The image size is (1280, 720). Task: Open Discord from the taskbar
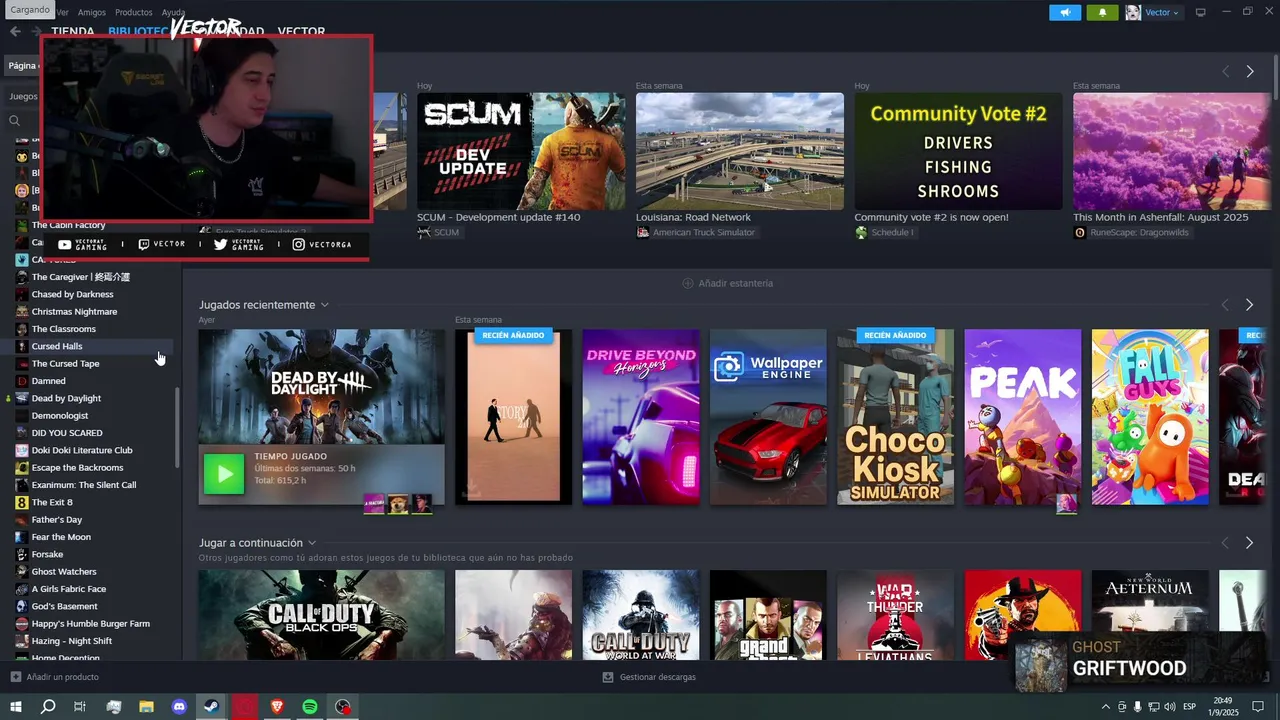(x=179, y=707)
